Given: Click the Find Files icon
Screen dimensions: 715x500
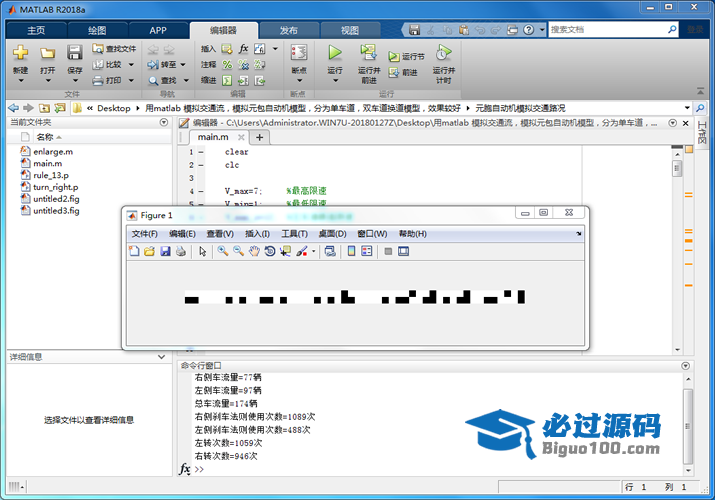Looking at the screenshot, I should coord(98,48).
